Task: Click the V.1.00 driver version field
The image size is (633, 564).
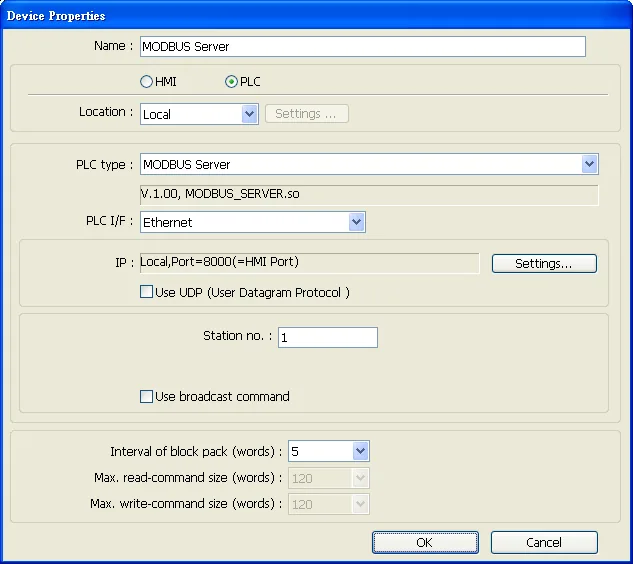Action: tap(369, 195)
